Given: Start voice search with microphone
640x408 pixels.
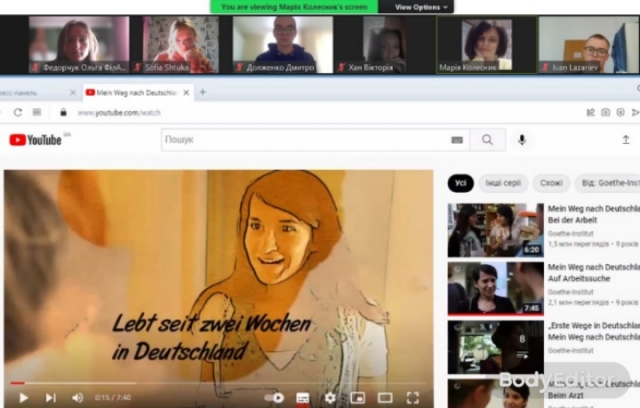Looking at the screenshot, I should [522, 140].
